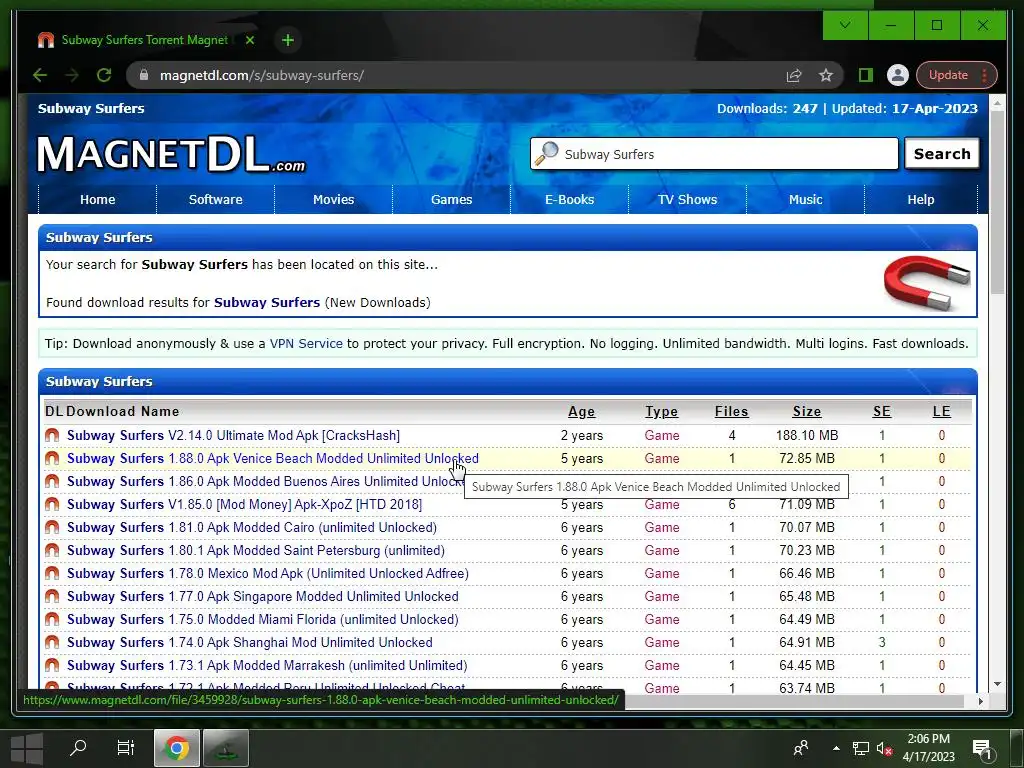
Task: Click magnet icon for 1.80.1 Saint Petersburg row
Action: coord(52,550)
